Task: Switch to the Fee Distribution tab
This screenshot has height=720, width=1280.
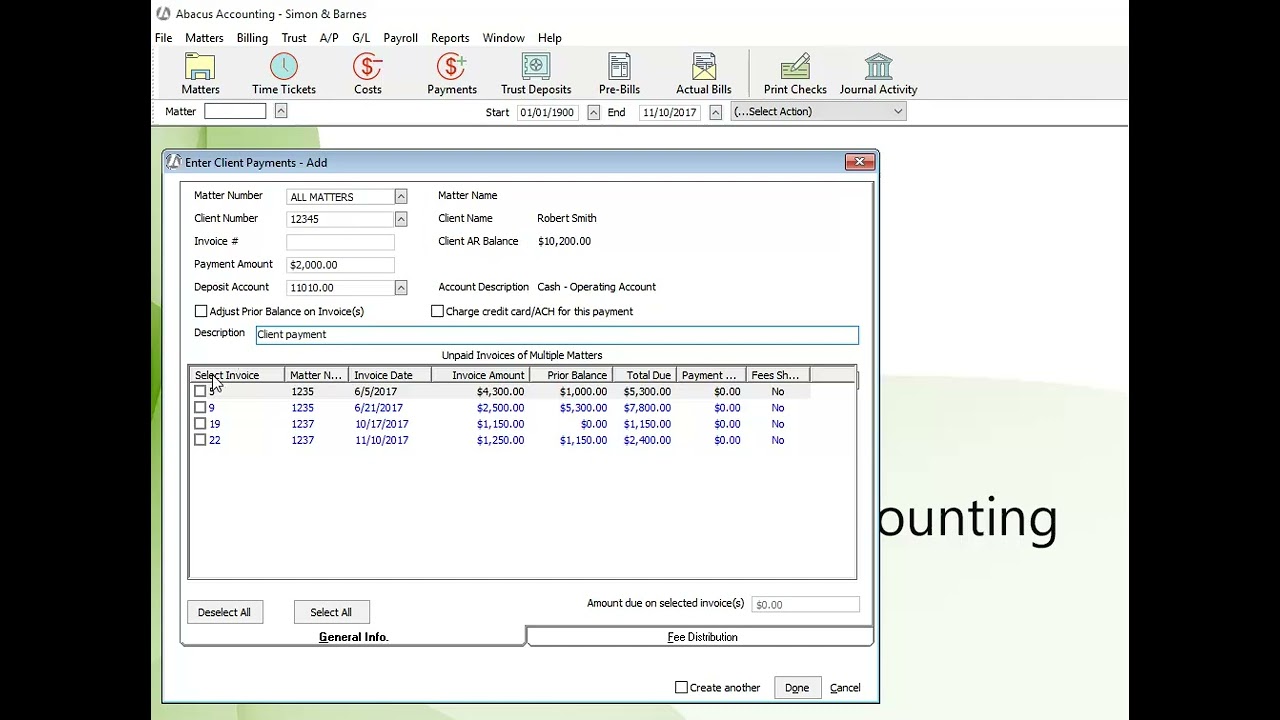Action: point(701,637)
